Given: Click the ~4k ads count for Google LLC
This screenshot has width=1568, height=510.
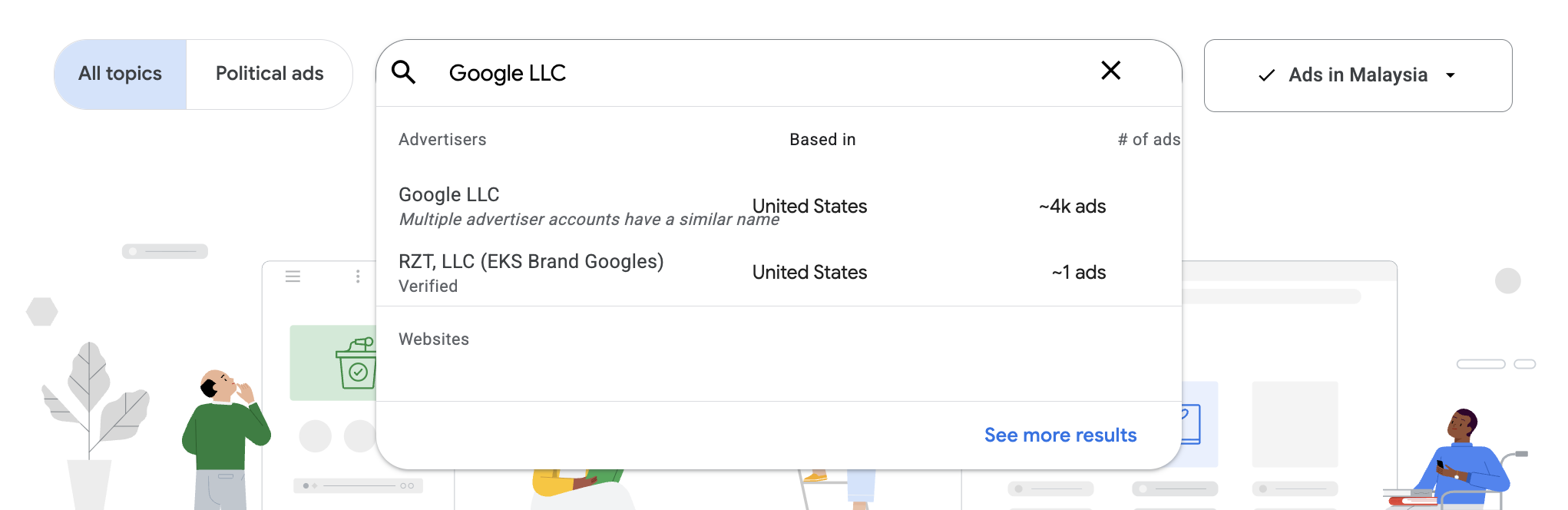Looking at the screenshot, I should click(x=1072, y=207).
